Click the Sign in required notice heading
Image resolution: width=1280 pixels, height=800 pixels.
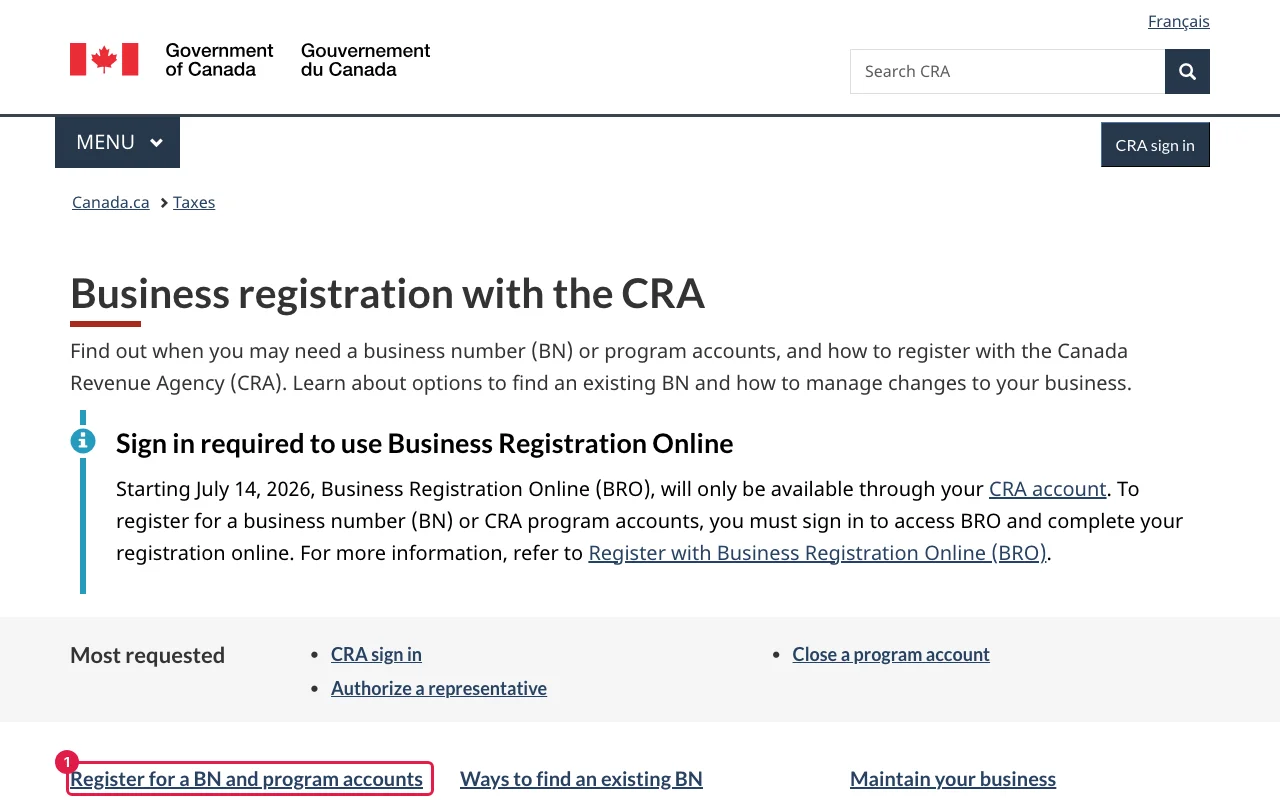pyautogui.click(x=424, y=444)
